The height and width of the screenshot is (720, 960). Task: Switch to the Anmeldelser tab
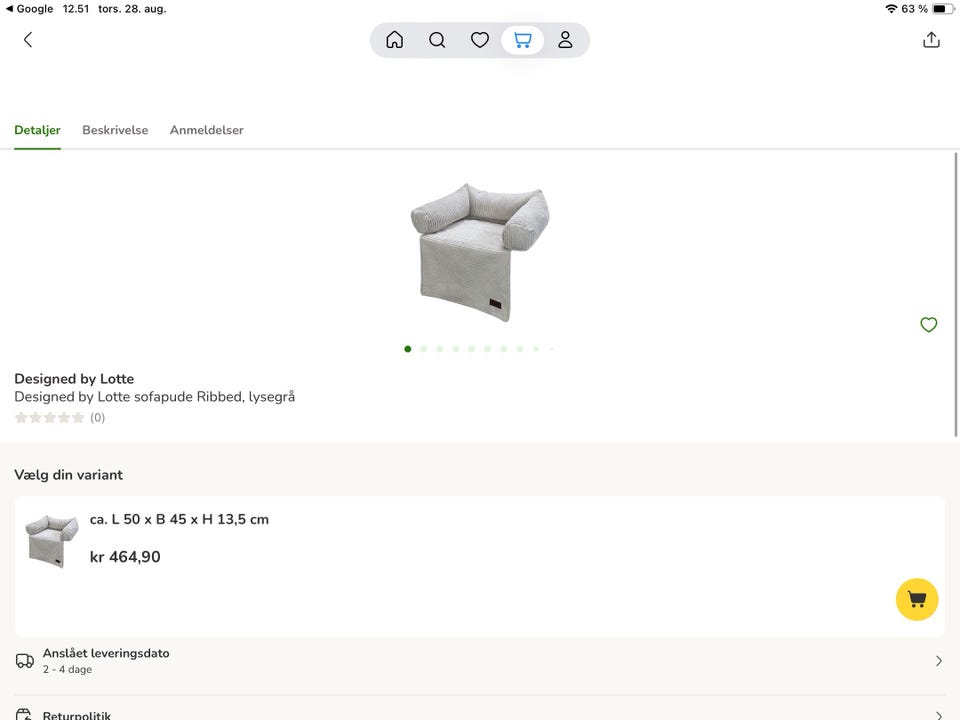(x=206, y=130)
